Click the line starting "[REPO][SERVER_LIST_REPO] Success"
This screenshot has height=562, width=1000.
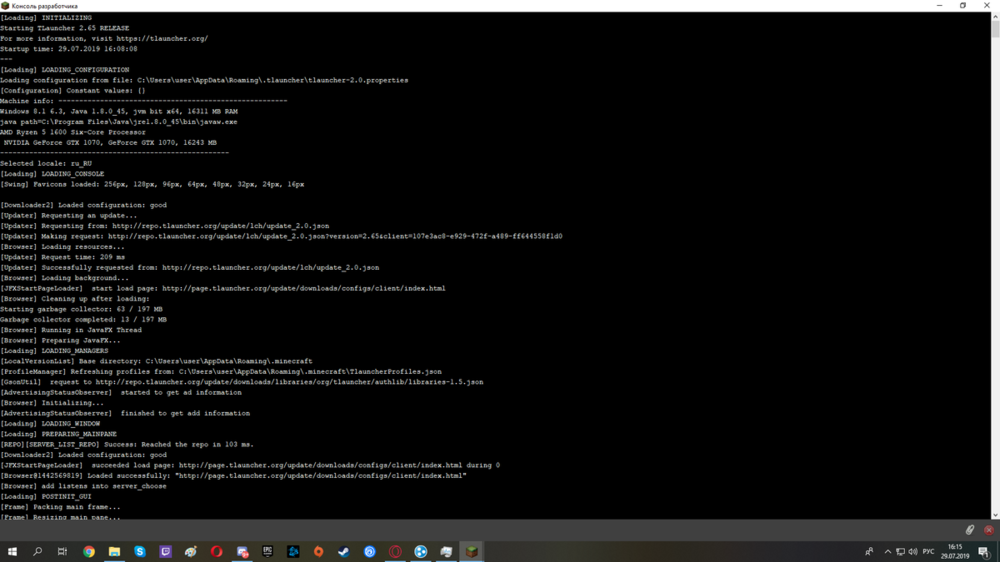point(127,444)
